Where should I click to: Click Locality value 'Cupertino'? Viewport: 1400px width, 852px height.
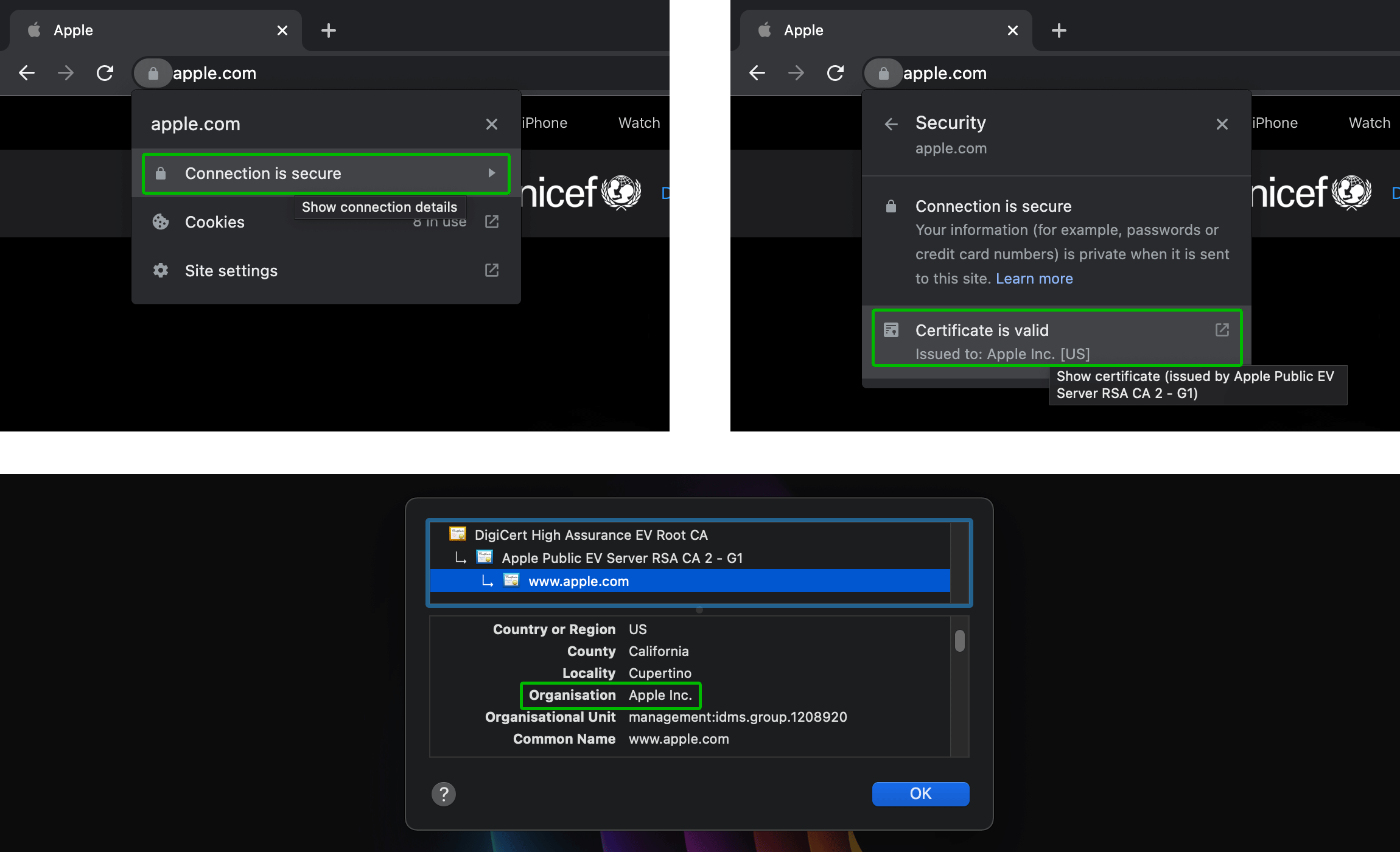660,673
